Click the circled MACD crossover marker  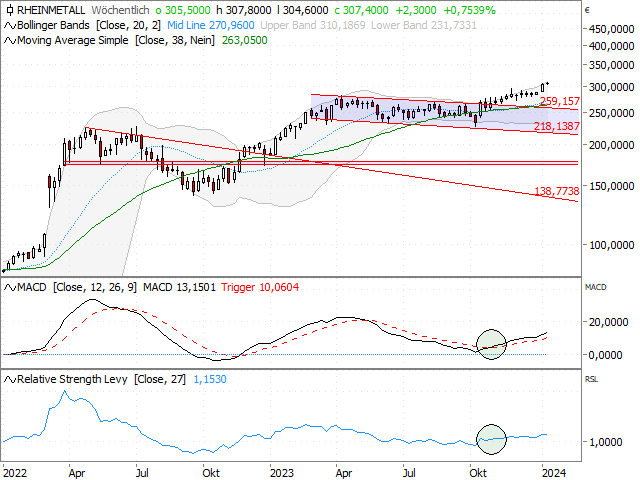[491, 344]
